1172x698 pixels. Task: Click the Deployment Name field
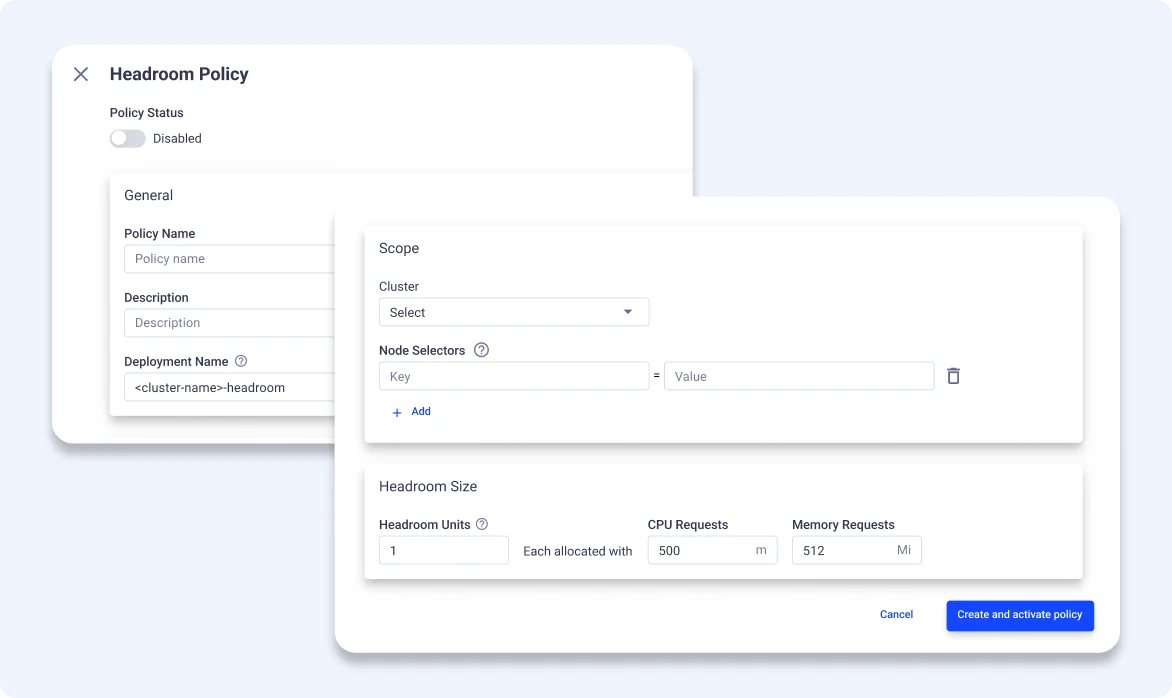point(228,388)
